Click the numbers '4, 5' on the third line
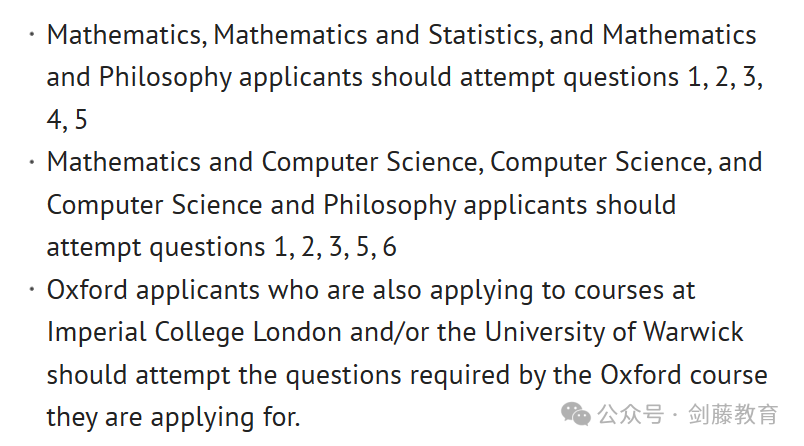Viewport: 804px width, 446px height. (67, 120)
